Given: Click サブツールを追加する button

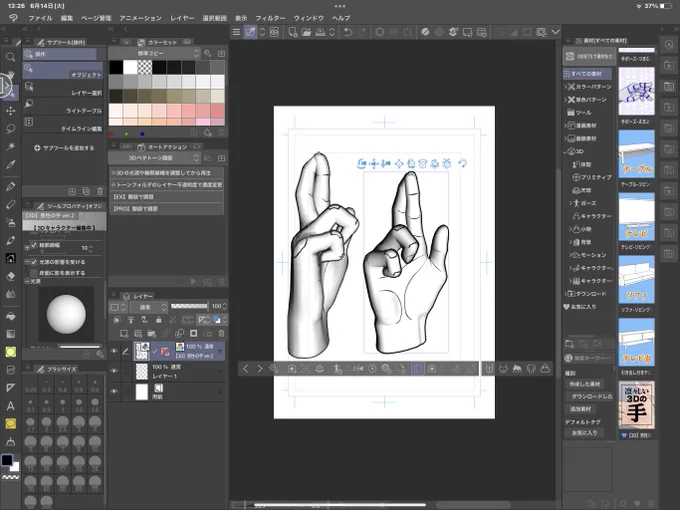Looking at the screenshot, I should click(x=64, y=148).
